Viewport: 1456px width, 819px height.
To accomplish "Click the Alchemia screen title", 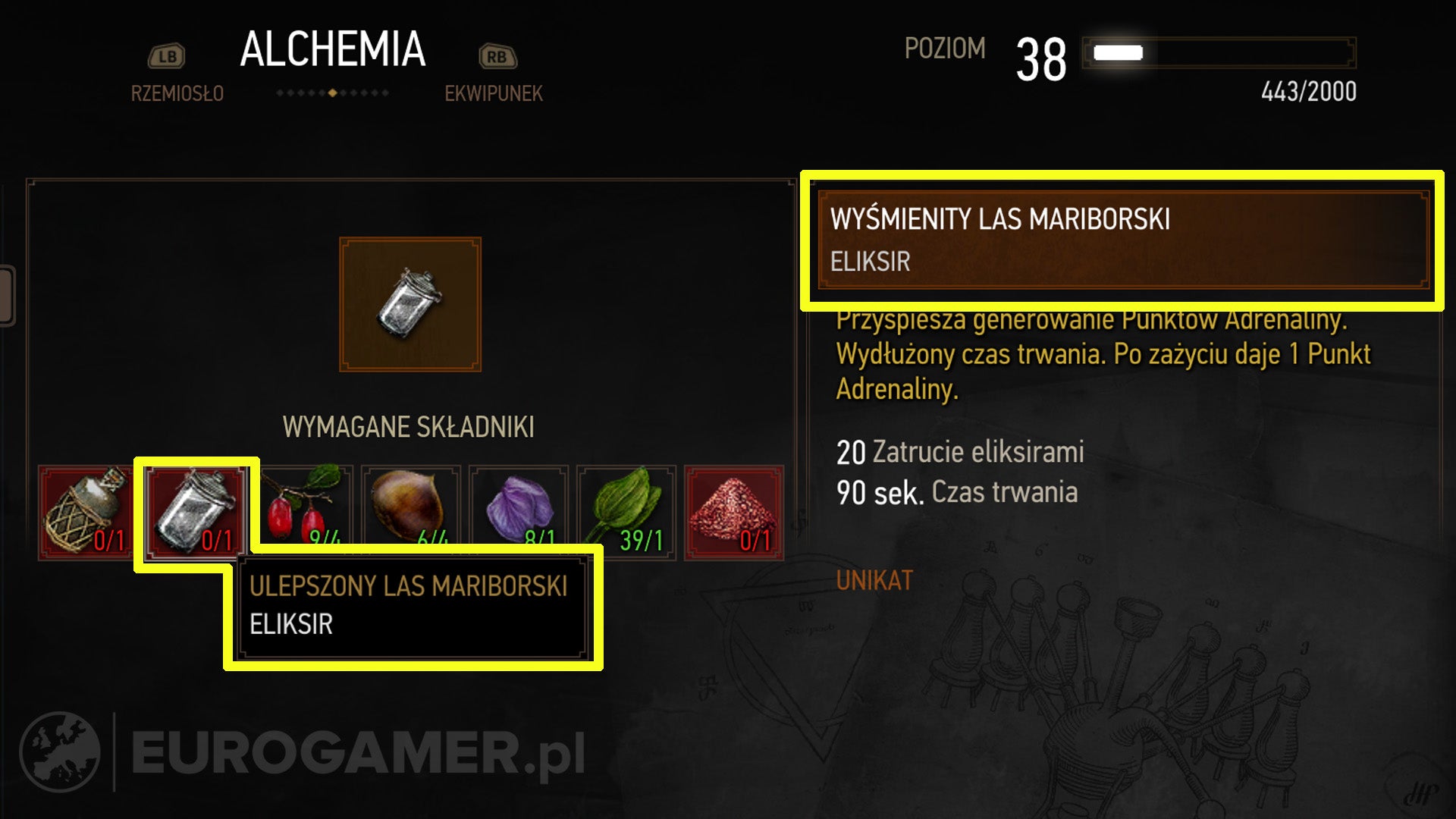I will pyautogui.click(x=333, y=49).
